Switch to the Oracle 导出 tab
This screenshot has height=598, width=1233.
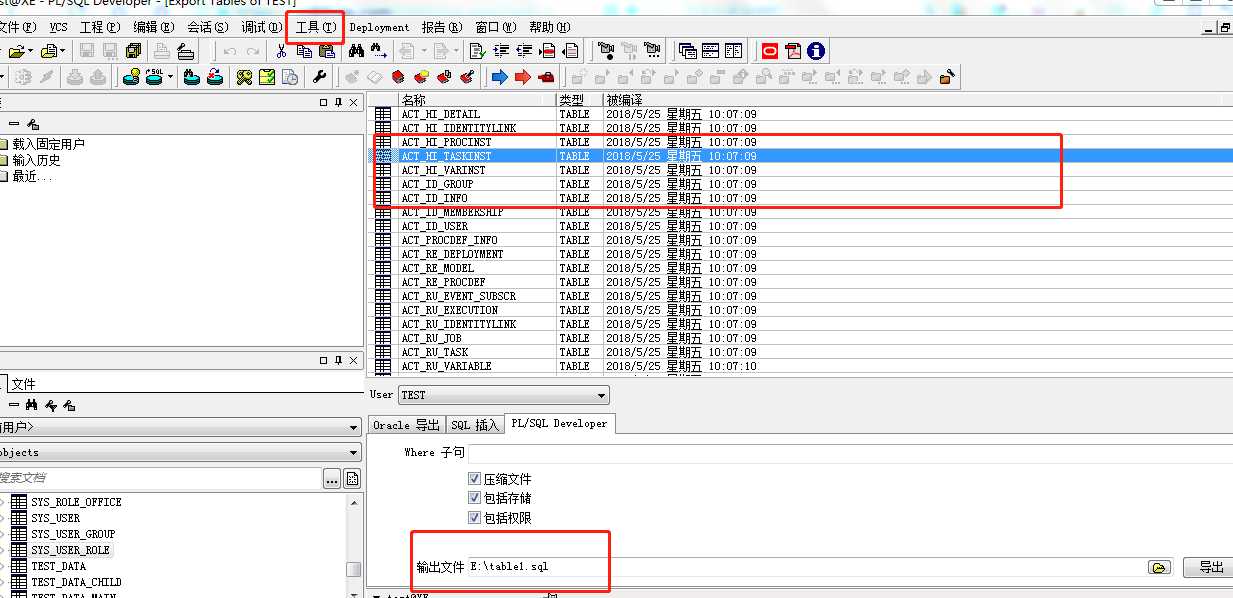point(406,425)
